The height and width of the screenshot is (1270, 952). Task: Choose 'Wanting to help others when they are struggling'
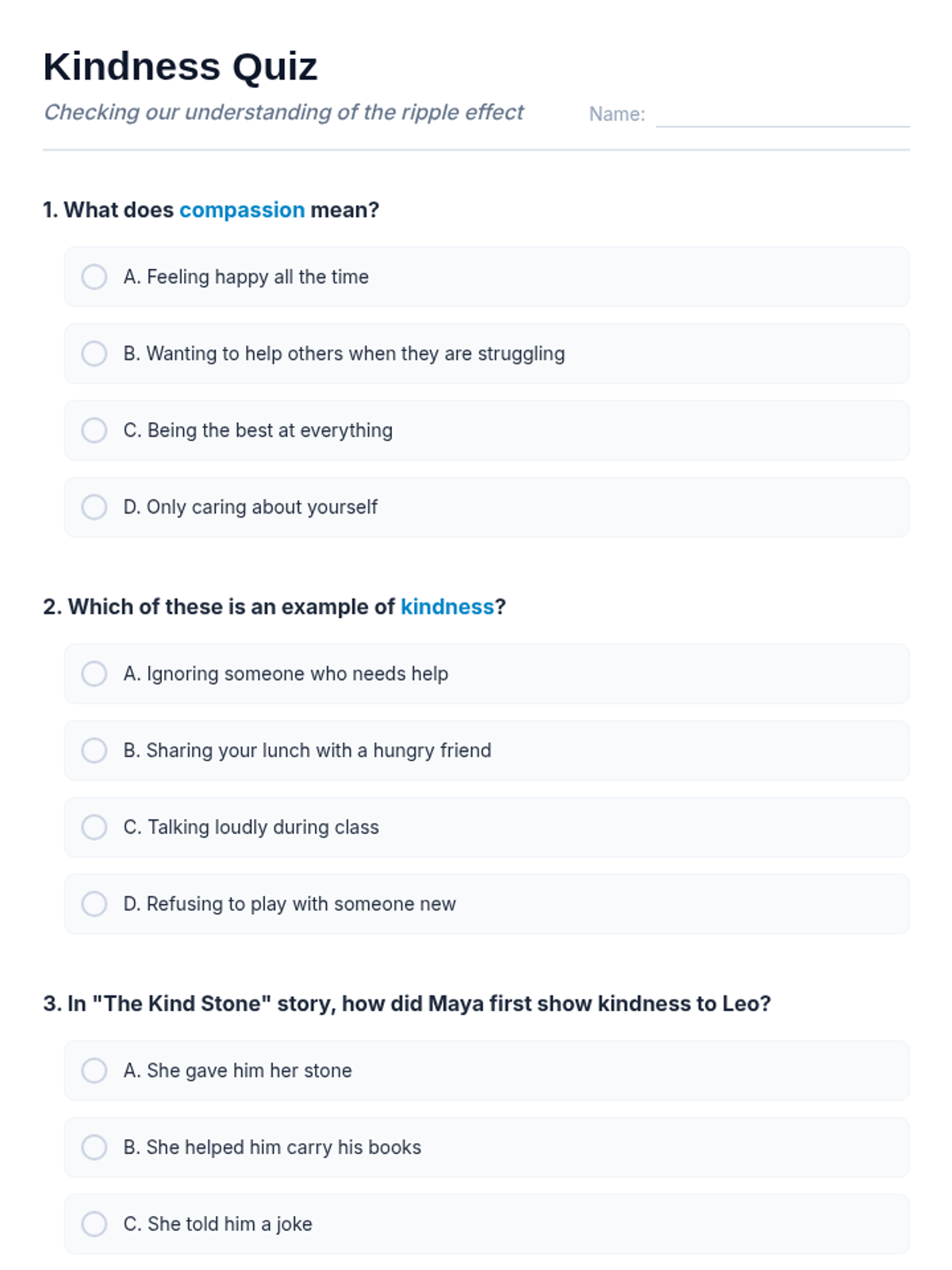[94, 354]
